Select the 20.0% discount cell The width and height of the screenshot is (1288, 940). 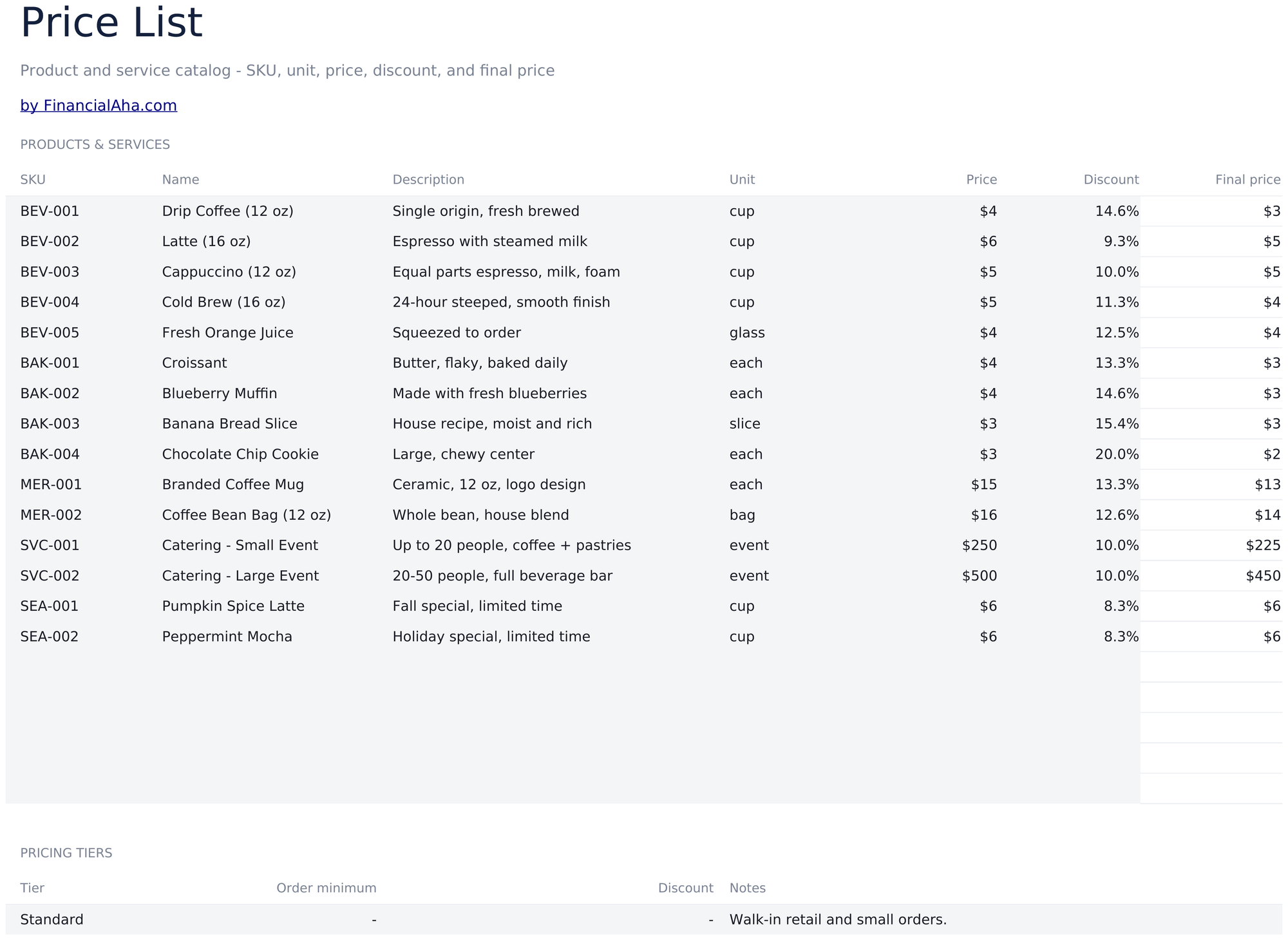[1117, 454]
